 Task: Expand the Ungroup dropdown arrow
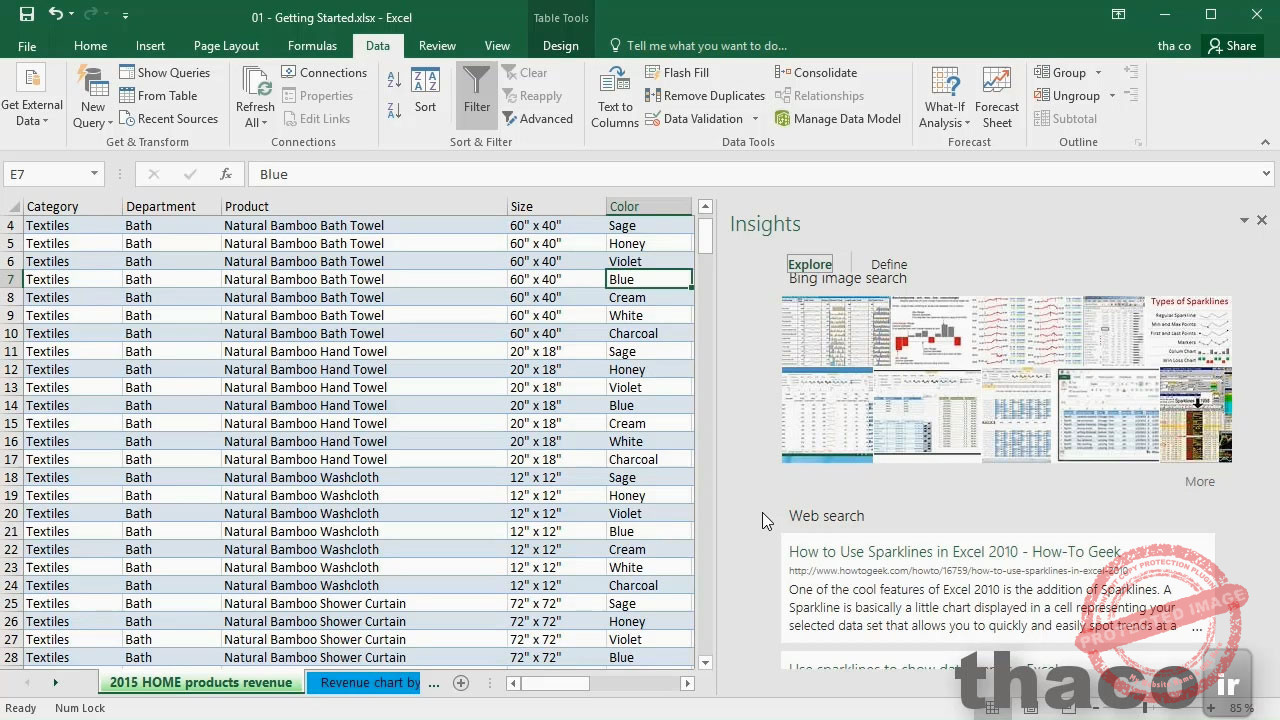coord(1112,96)
